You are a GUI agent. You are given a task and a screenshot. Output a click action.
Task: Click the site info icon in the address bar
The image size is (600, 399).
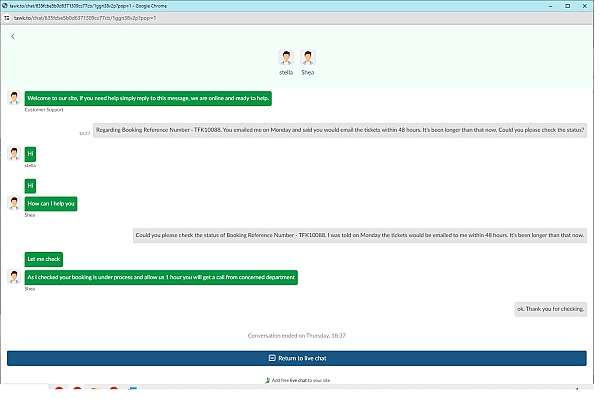click(7, 18)
